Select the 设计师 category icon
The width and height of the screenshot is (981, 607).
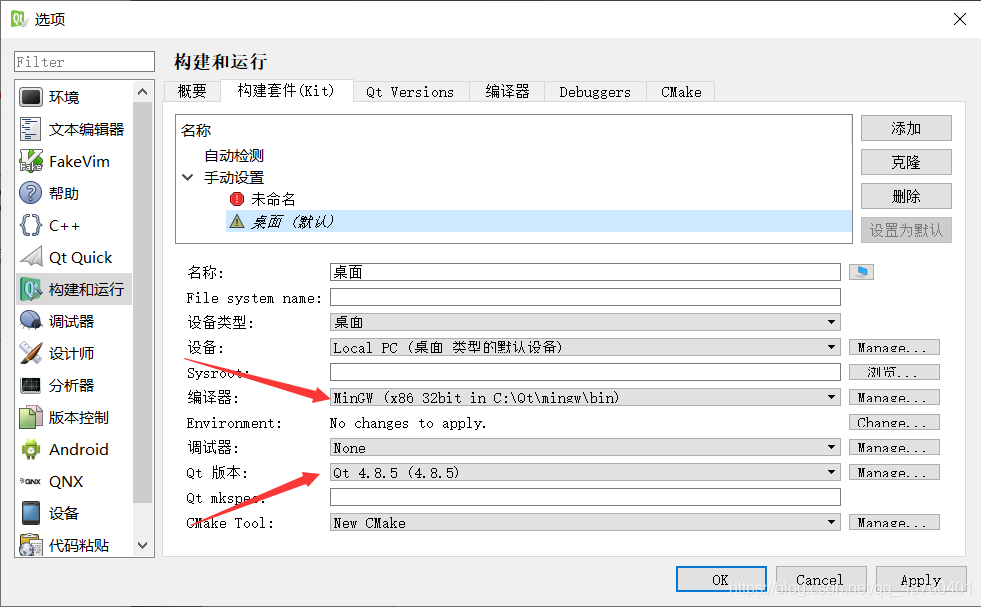[x=31, y=353]
